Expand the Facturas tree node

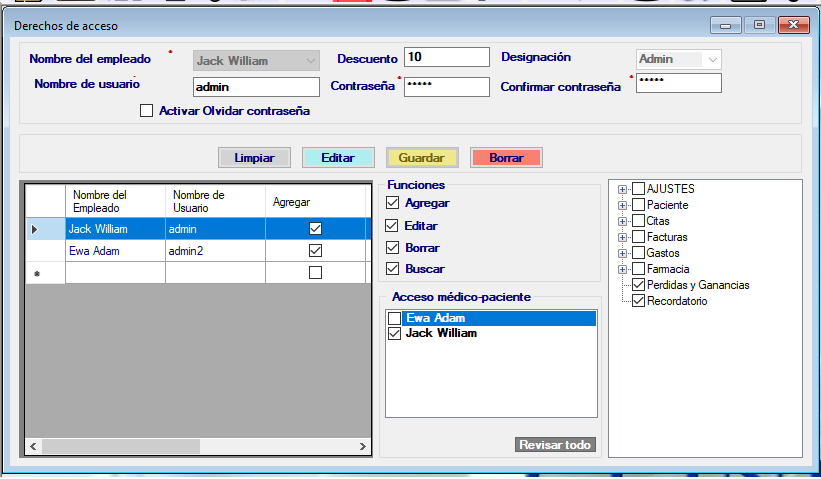[623, 237]
